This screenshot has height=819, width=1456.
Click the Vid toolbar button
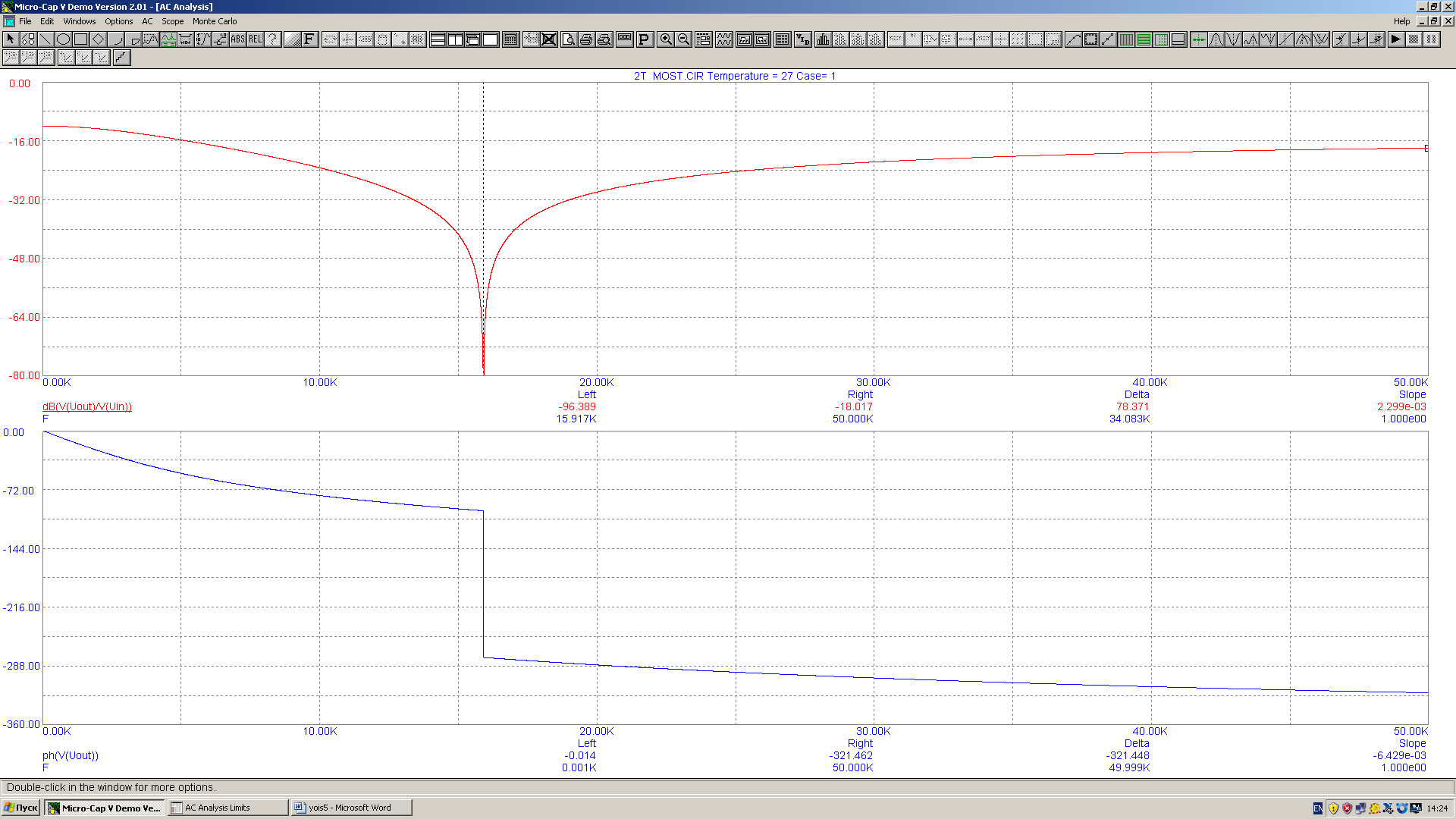pyautogui.click(x=802, y=39)
